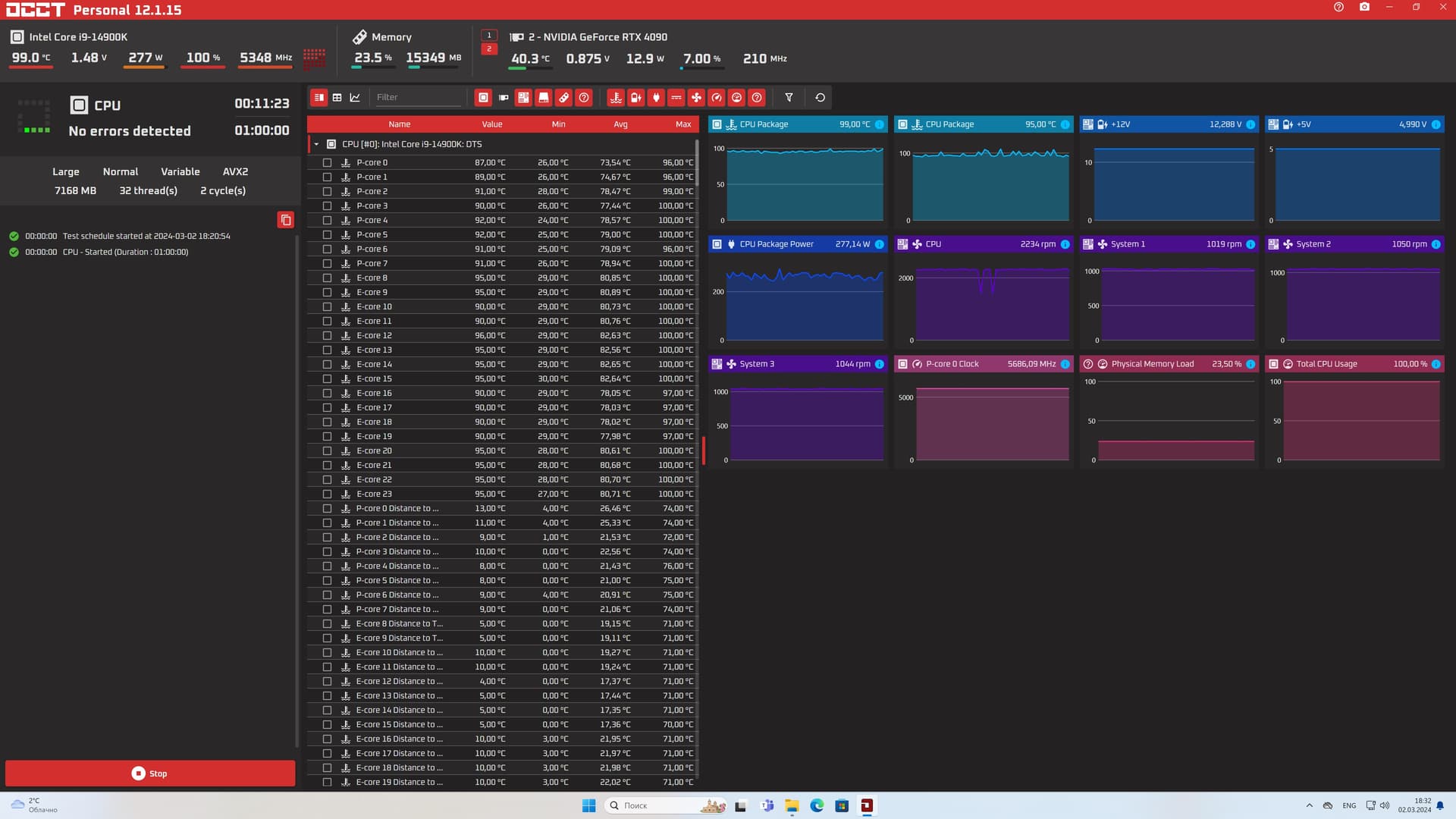Open the Windows Start menu
Screen dimensions: 1456x819
pyautogui.click(x=588, y=805)
